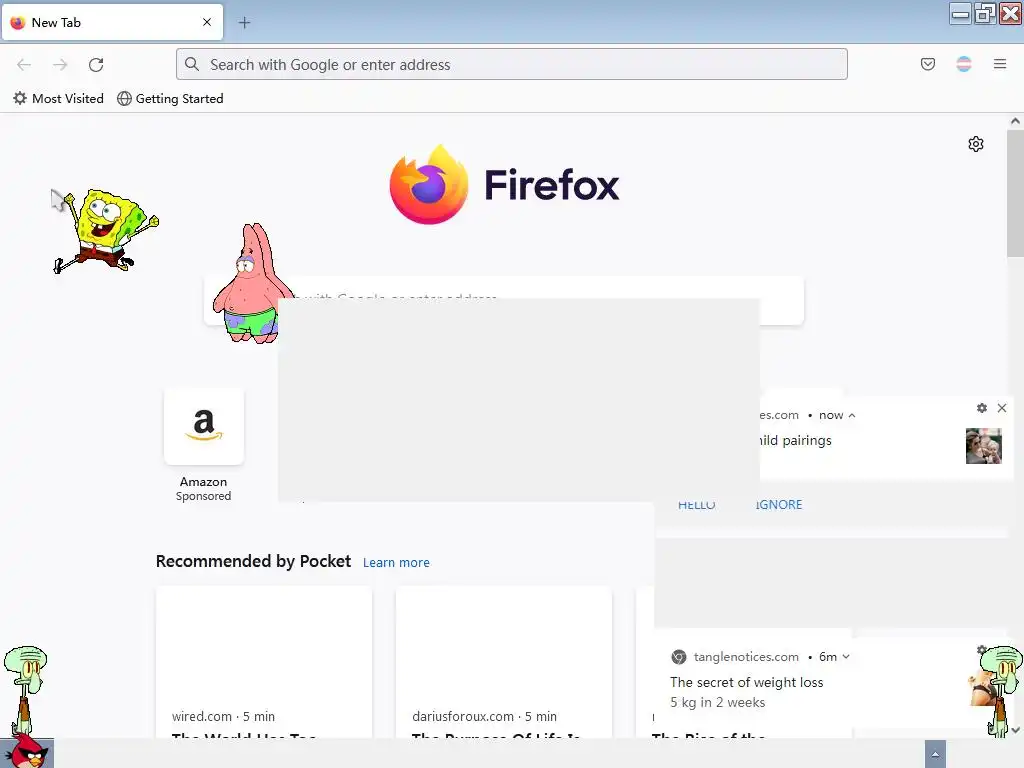
Task: Open the Getting Started bookmark
Action: coord(170,99)
